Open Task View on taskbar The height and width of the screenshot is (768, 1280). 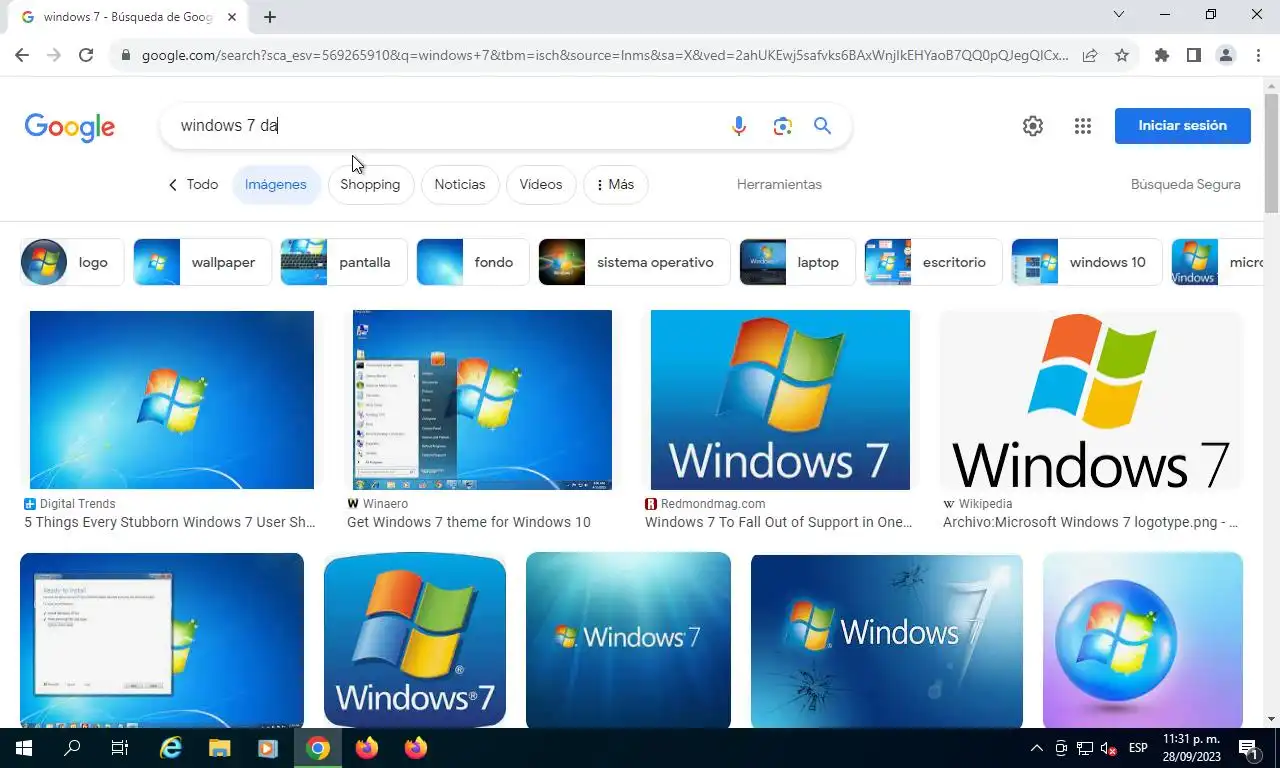pos(119,747)
